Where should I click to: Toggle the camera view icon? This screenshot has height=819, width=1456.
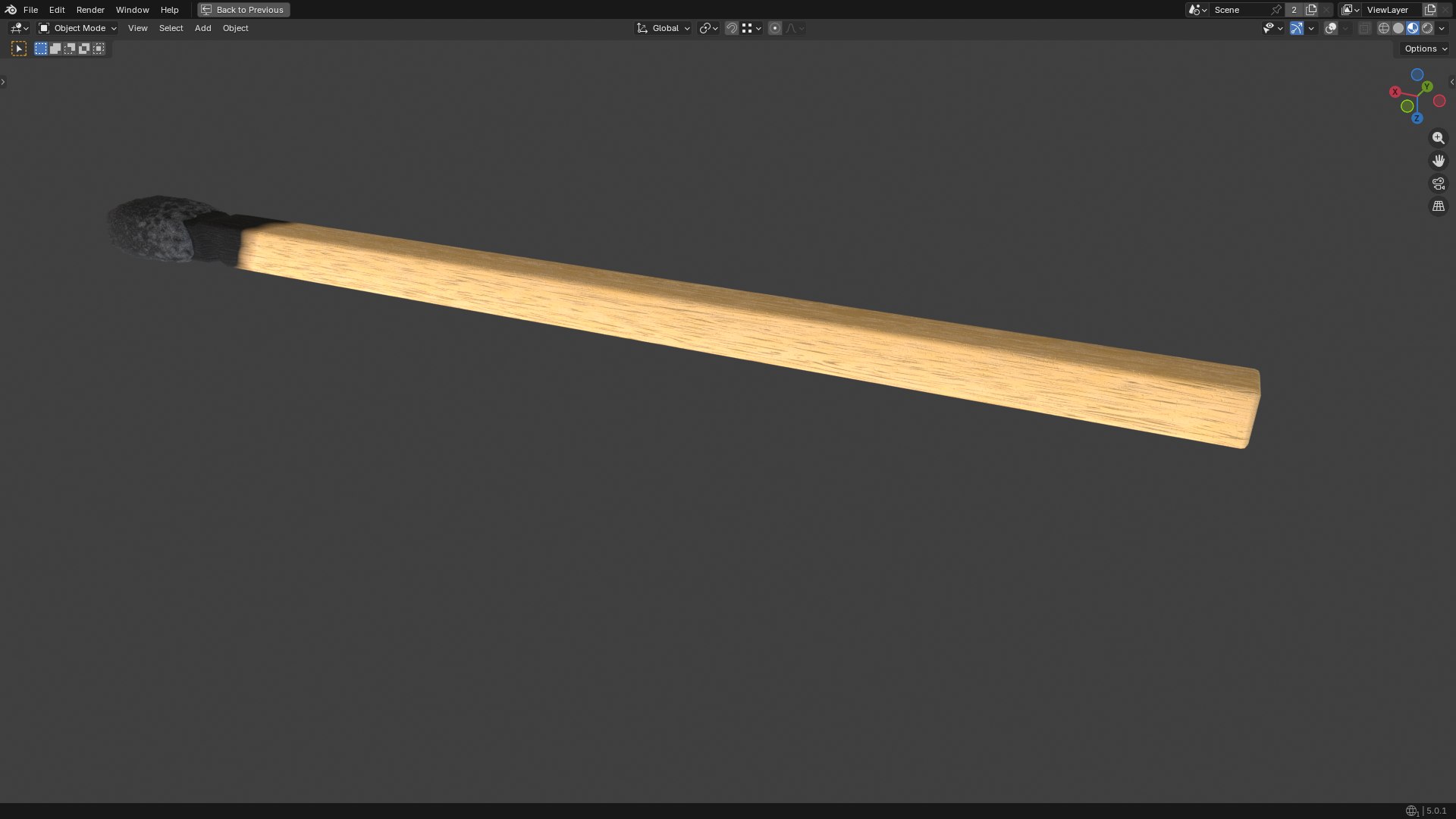tap(1439, 184)
